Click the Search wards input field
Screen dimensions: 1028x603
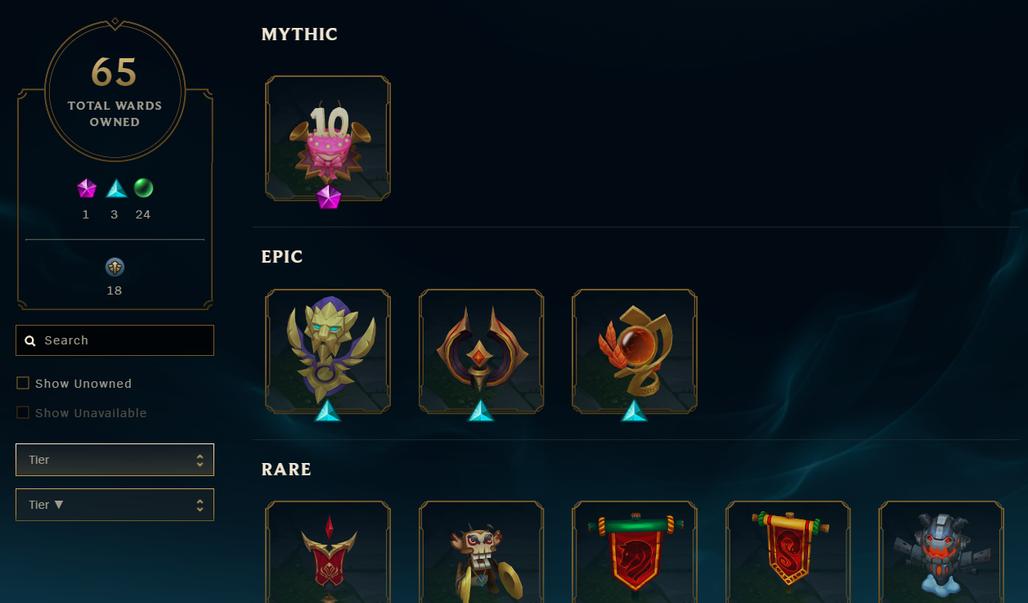115,340
